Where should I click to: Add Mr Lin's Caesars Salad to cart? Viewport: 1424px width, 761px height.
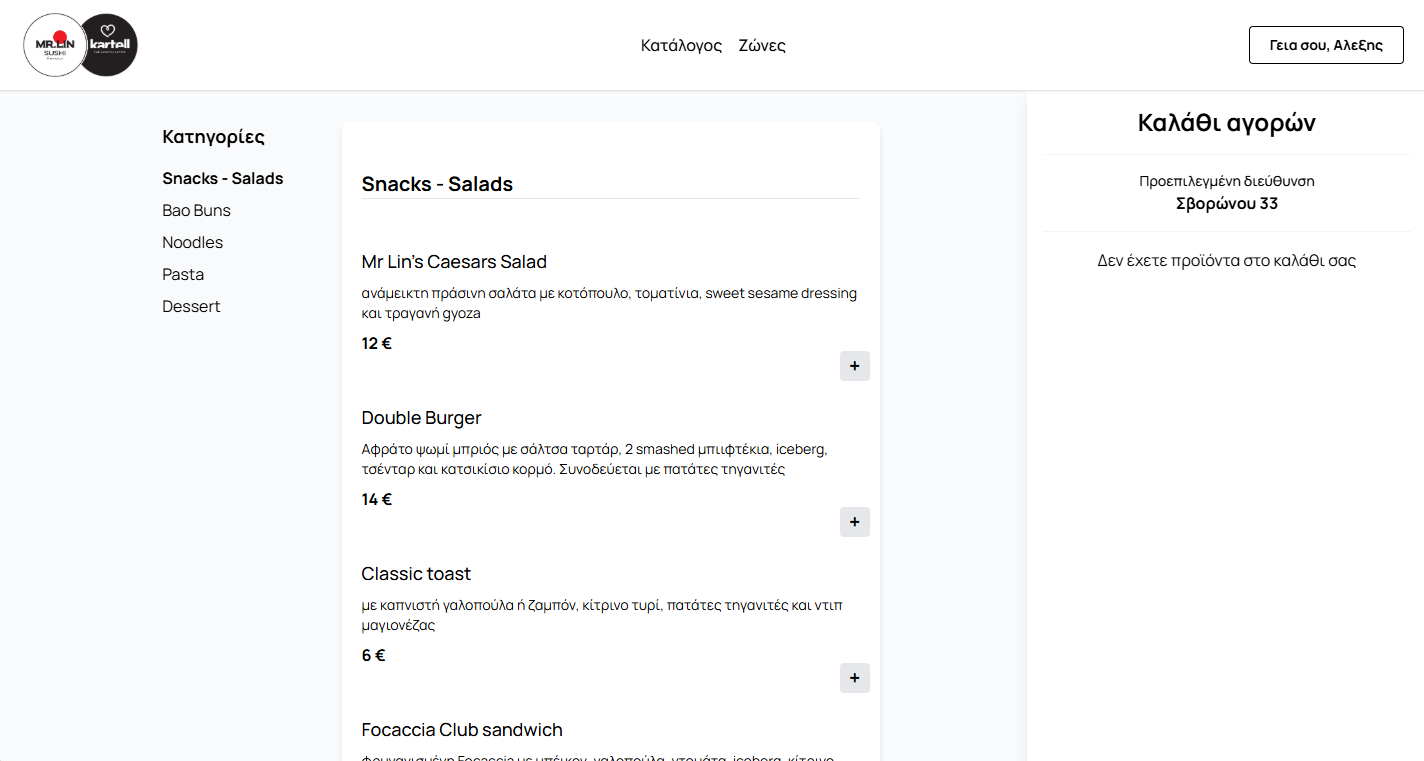click(854, 366)
